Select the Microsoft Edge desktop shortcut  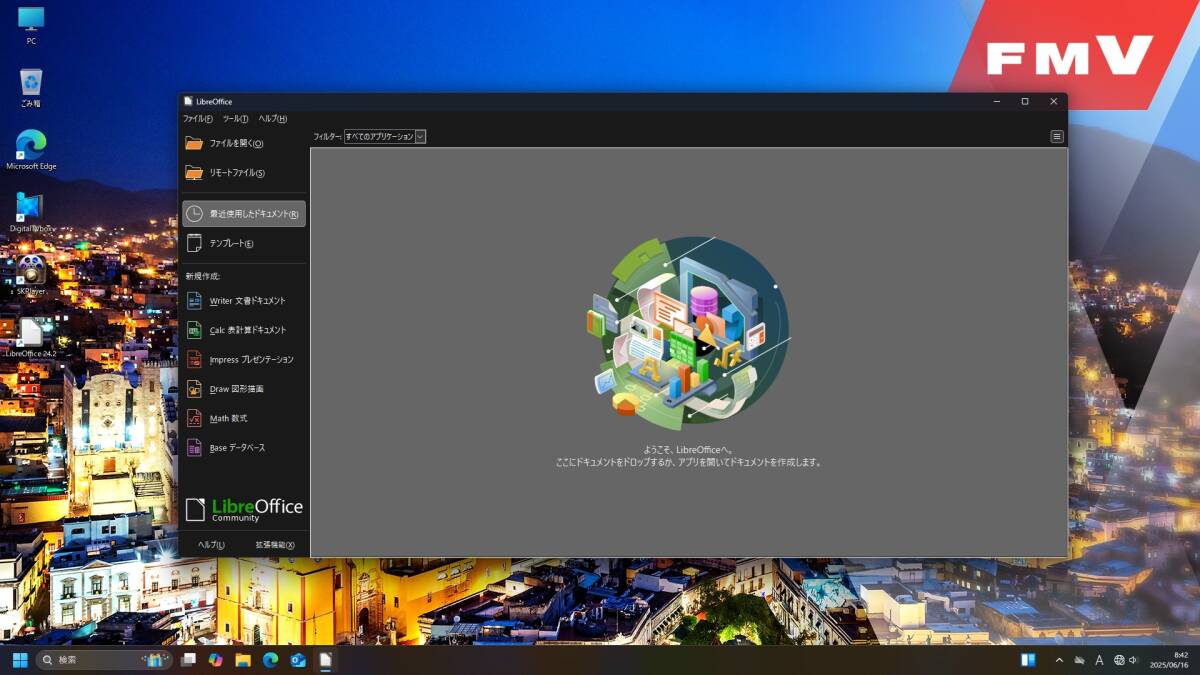click(x=31, y=150)
